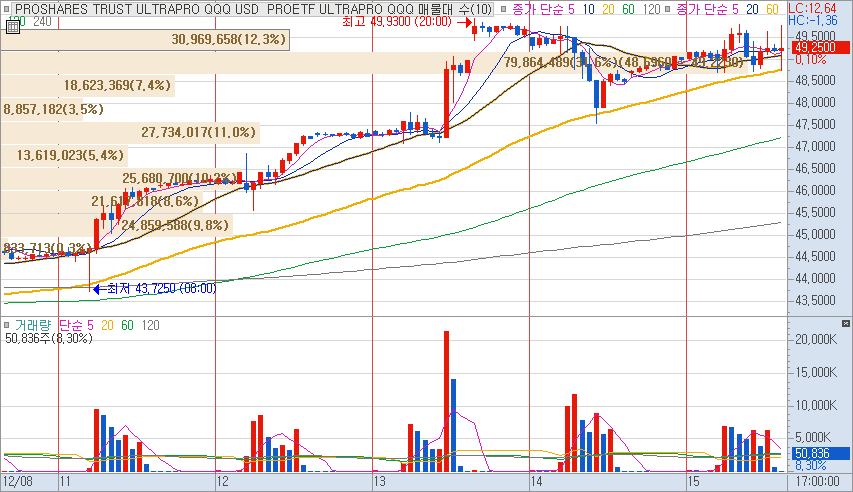
Task: Click the red current price tag 49.2500
Action: pos(819,47)
